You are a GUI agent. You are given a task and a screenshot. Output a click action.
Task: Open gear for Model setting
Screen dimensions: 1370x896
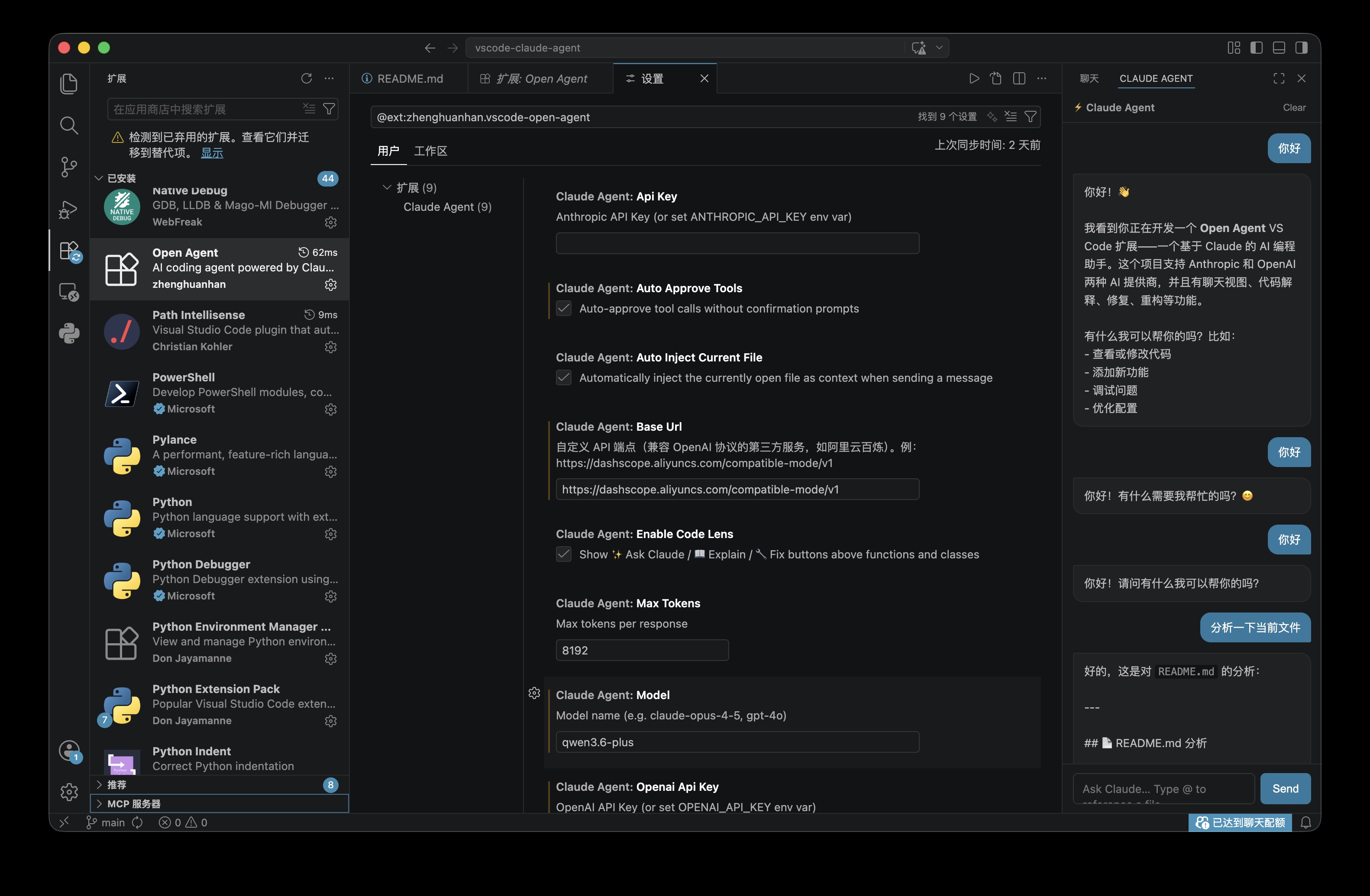pos(534,693)
